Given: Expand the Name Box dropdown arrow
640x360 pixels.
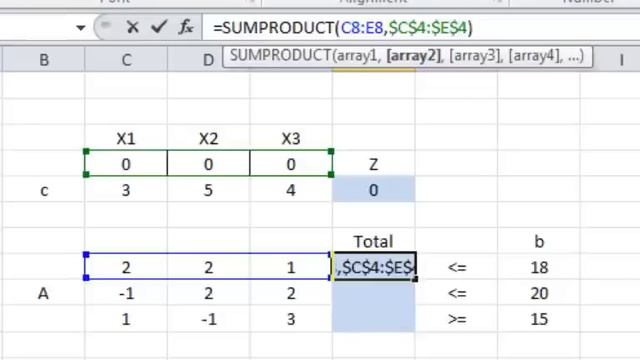Looking at the screenshot, I should click(81, 28).
